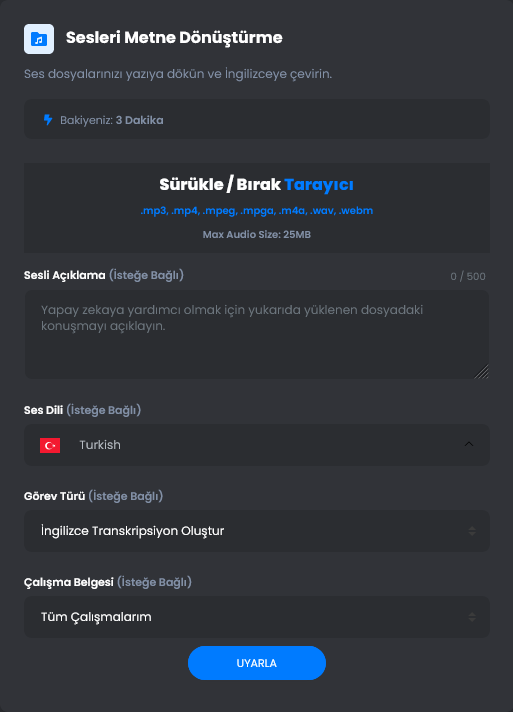Click the music folder icon beside the title

pyautogui.click(x=39, y=39)
